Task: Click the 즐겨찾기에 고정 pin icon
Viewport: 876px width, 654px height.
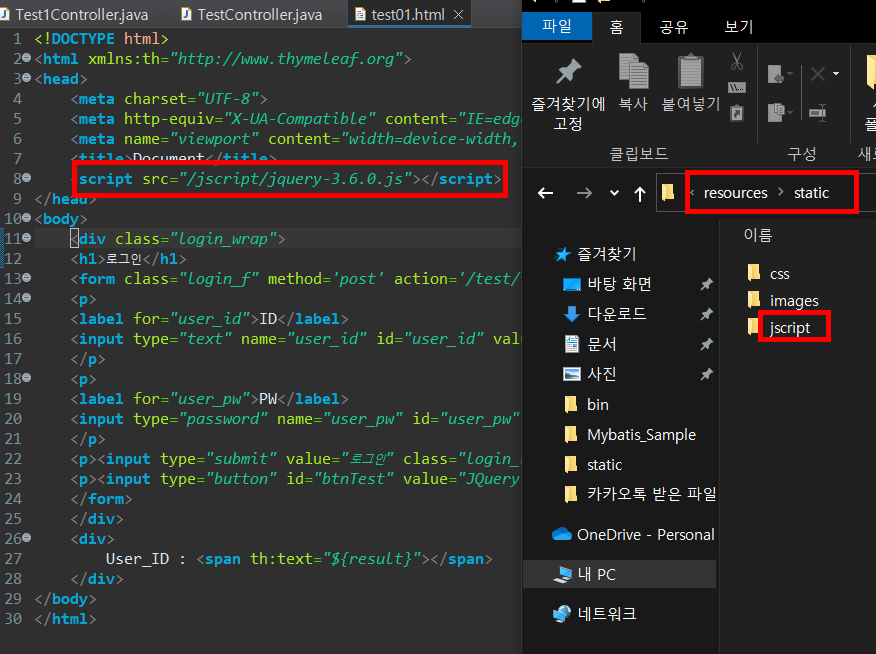Action: (x=568, y=73)
